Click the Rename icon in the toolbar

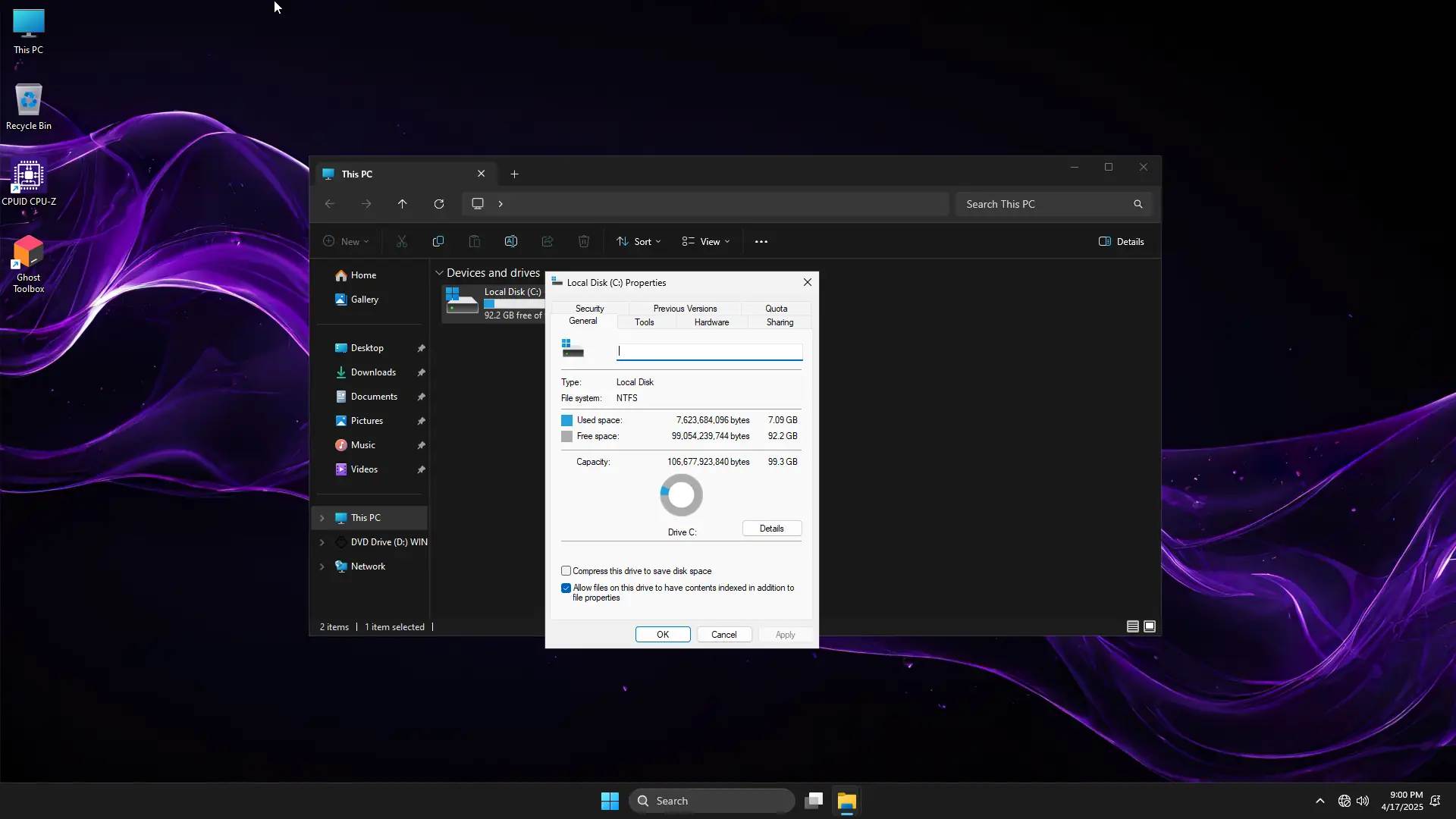(511, 241)
